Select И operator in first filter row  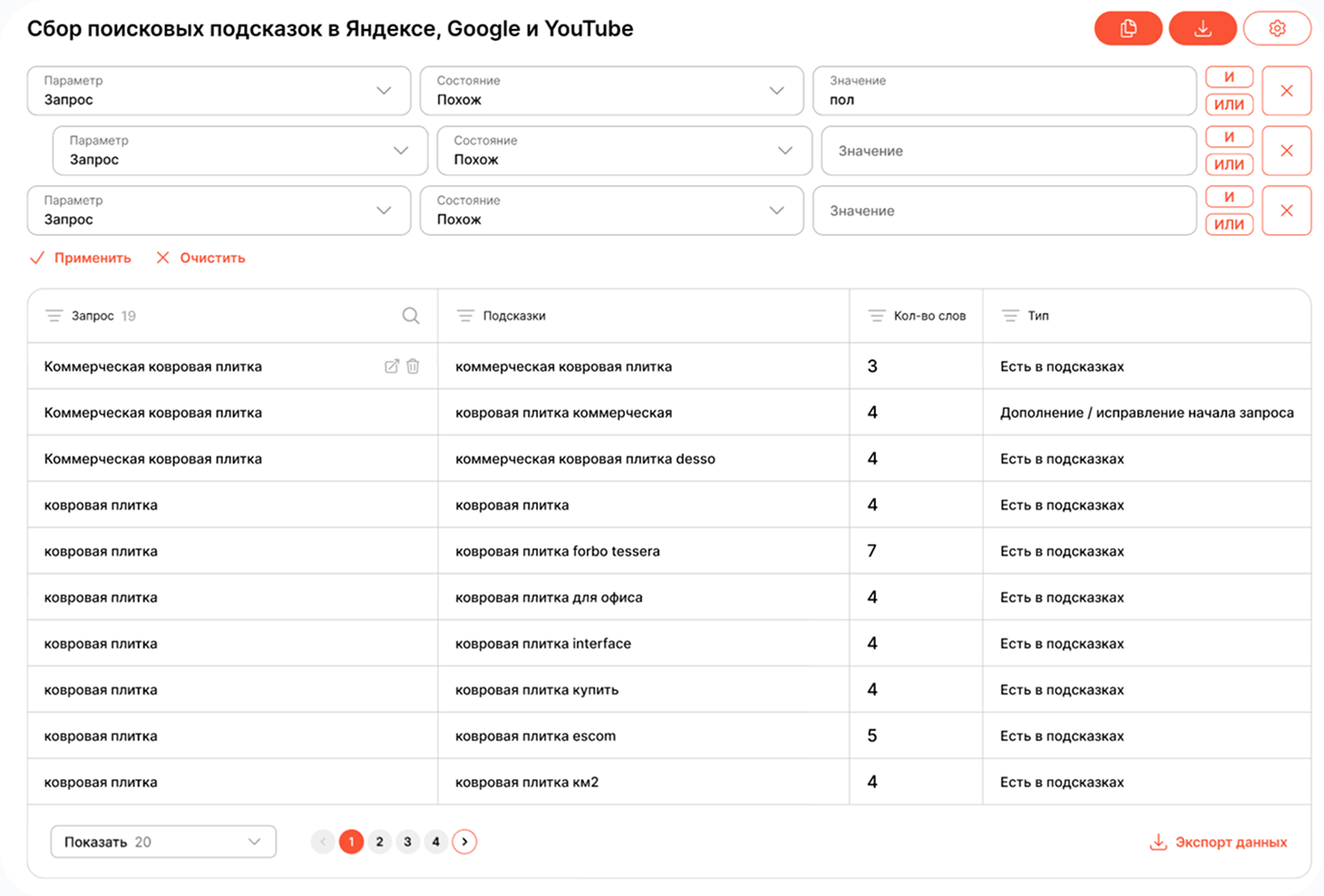click(x=1229, y=77)
